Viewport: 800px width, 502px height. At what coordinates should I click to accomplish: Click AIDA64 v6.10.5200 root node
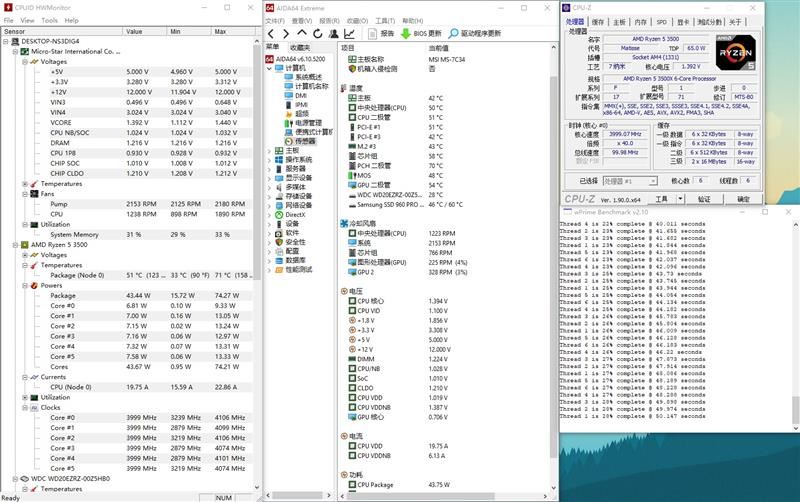point(300,59)
